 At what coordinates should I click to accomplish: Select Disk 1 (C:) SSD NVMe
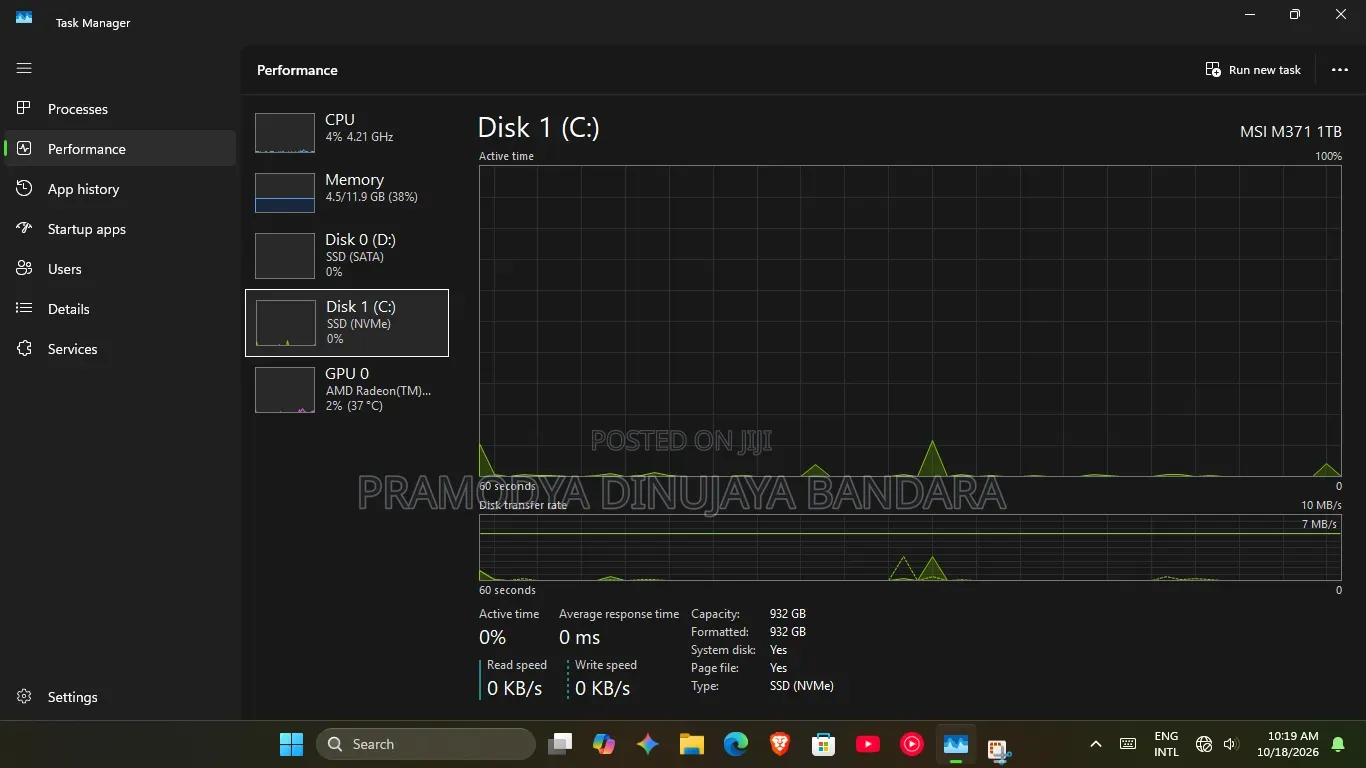347,323
